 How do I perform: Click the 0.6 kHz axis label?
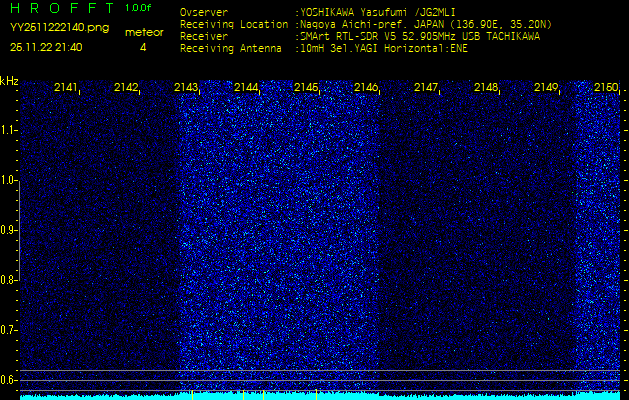[x=7, y=380]
